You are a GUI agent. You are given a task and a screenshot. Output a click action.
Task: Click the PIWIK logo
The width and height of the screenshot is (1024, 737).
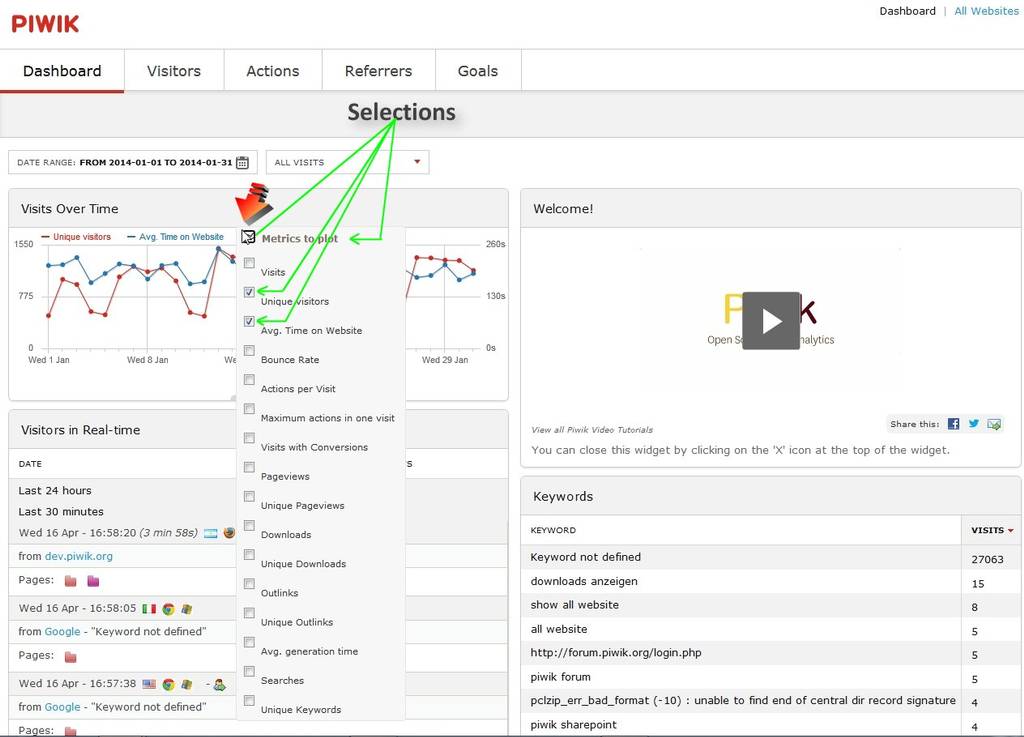[x=45, y=24]
